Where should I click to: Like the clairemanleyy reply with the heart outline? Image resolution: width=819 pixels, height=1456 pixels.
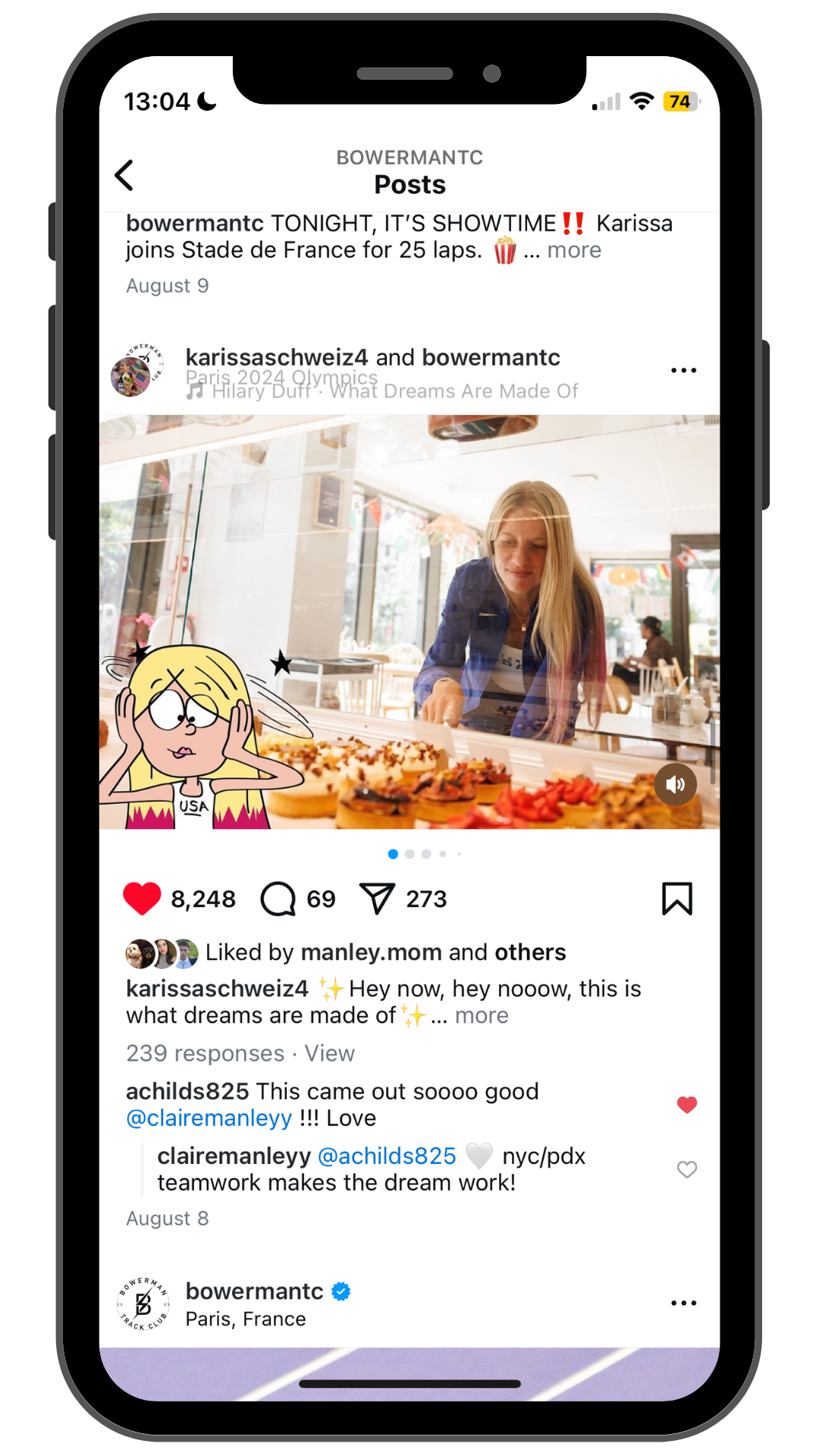pos(687,1169)
